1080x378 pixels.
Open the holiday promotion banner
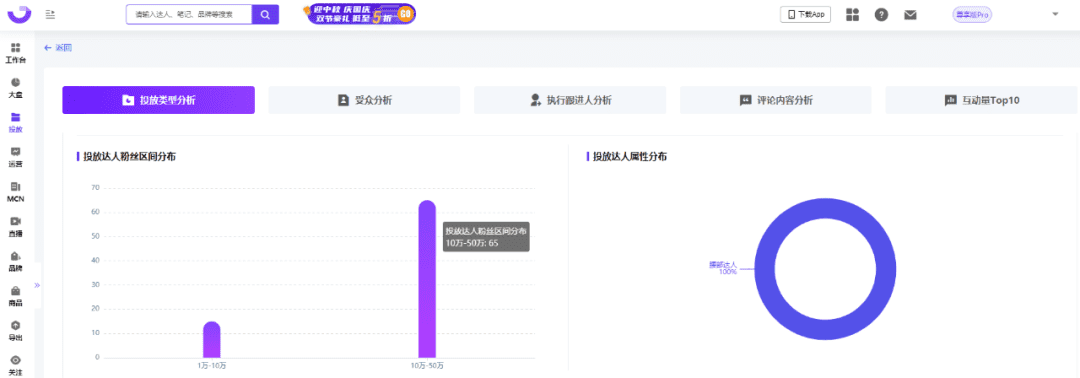pyautogui.click(x=360, y=14)
